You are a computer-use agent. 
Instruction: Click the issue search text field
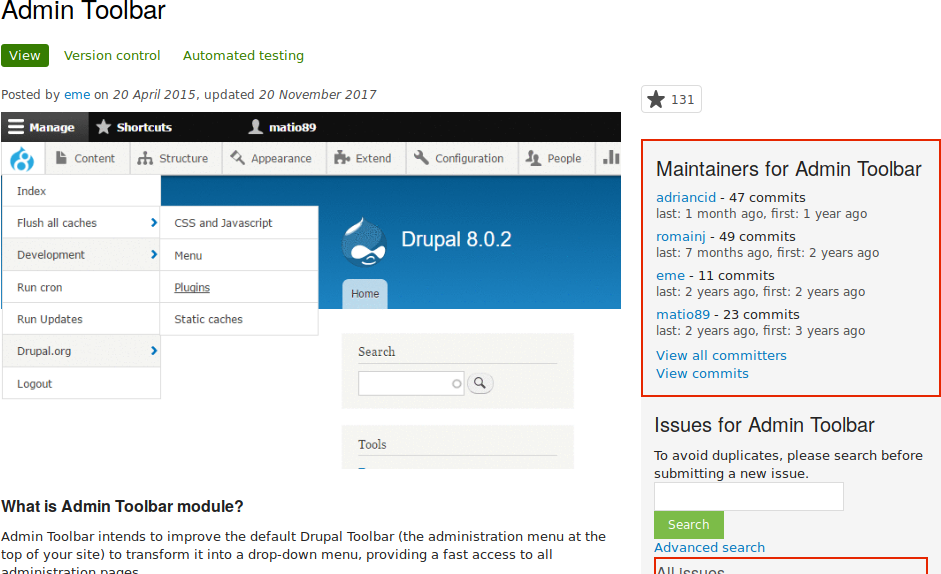coord(748,497)
